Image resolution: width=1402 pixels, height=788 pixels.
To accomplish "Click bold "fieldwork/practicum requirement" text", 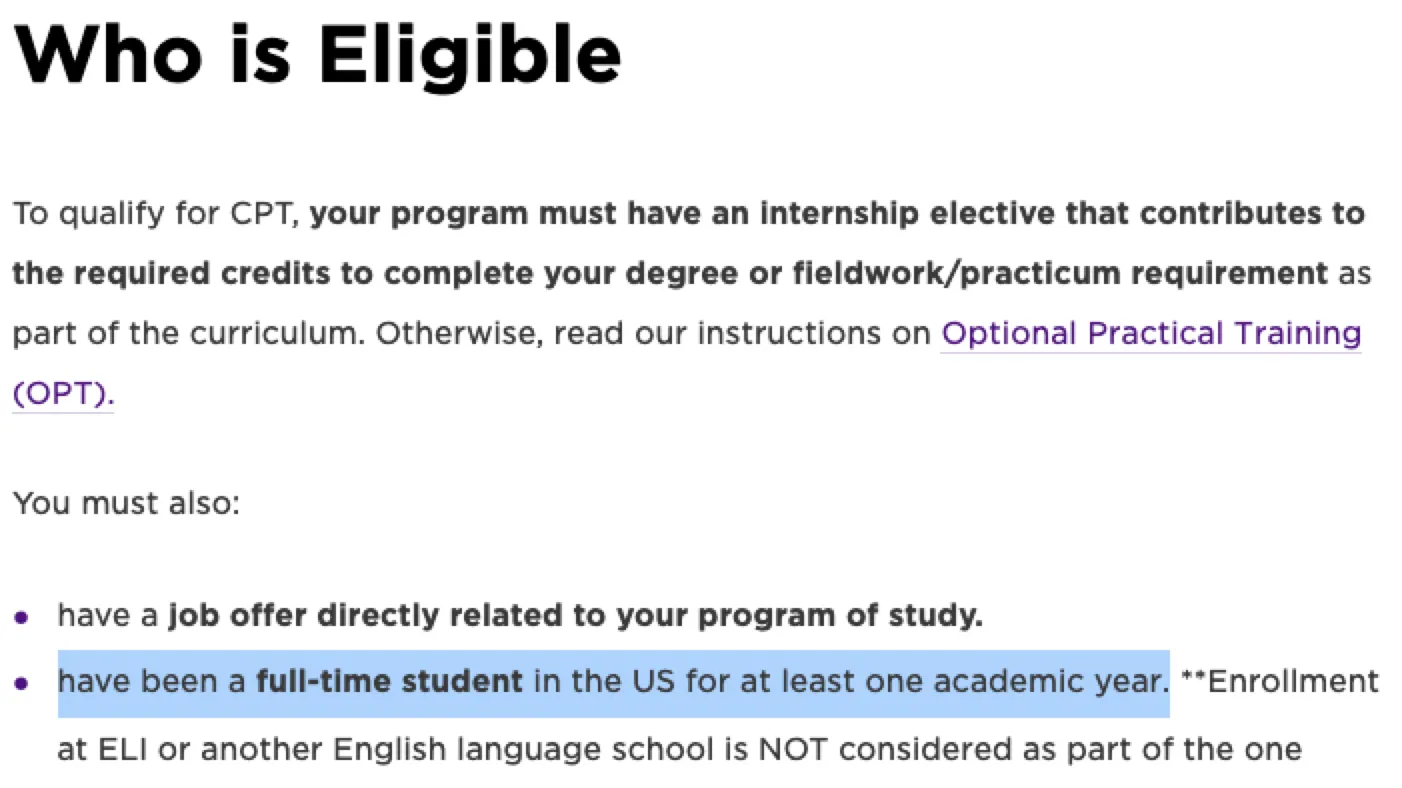I will 1060,274.
